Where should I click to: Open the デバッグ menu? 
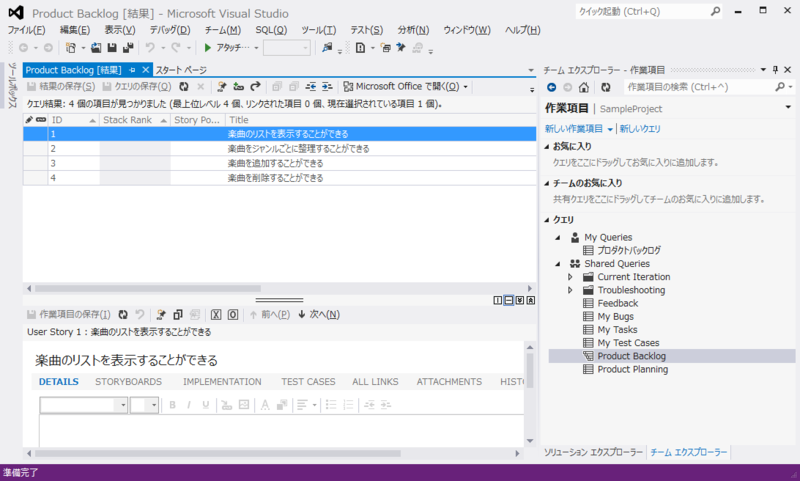point(170,30)
